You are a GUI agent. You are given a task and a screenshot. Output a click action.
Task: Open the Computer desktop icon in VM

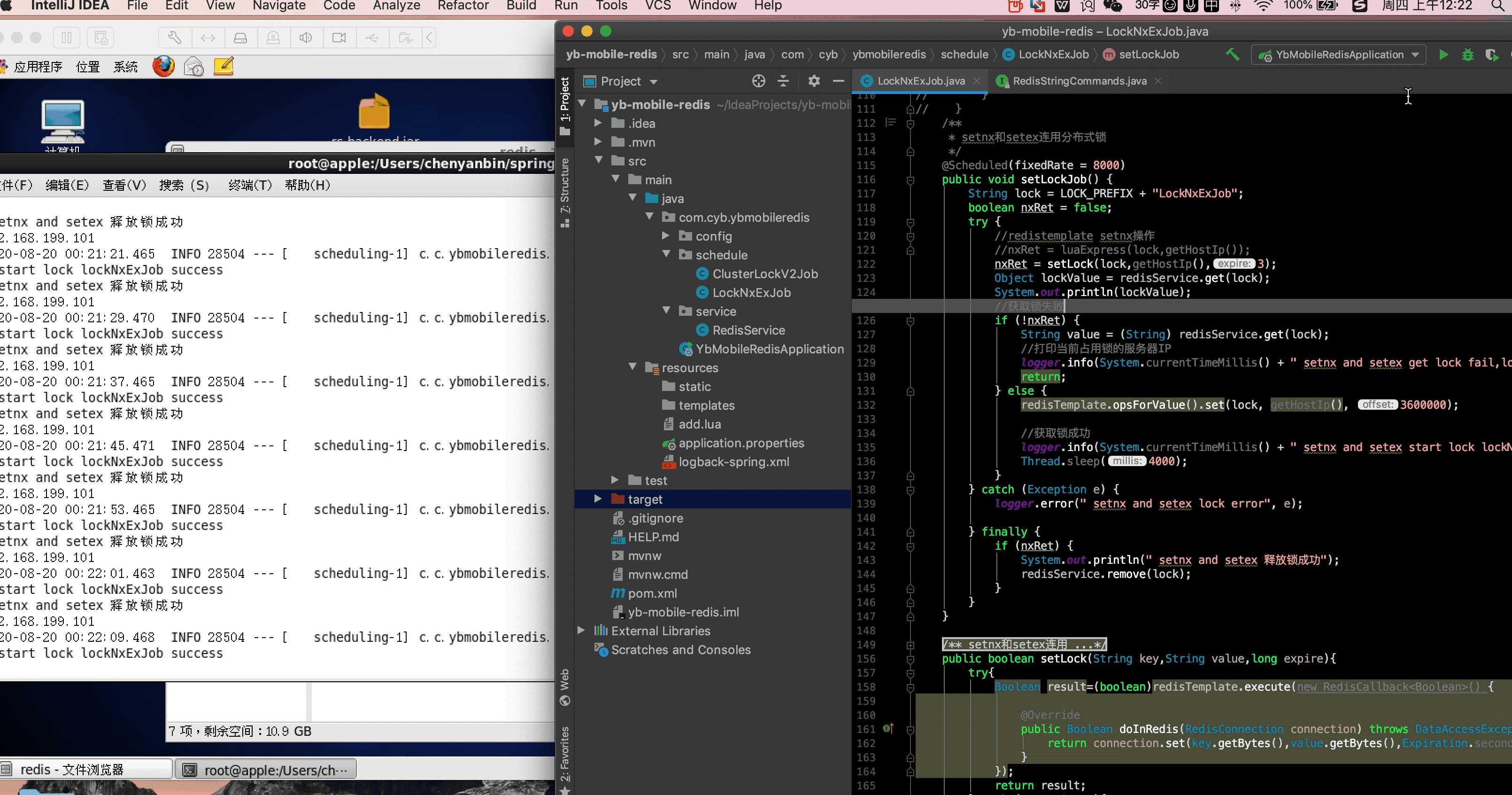[63, 125]
